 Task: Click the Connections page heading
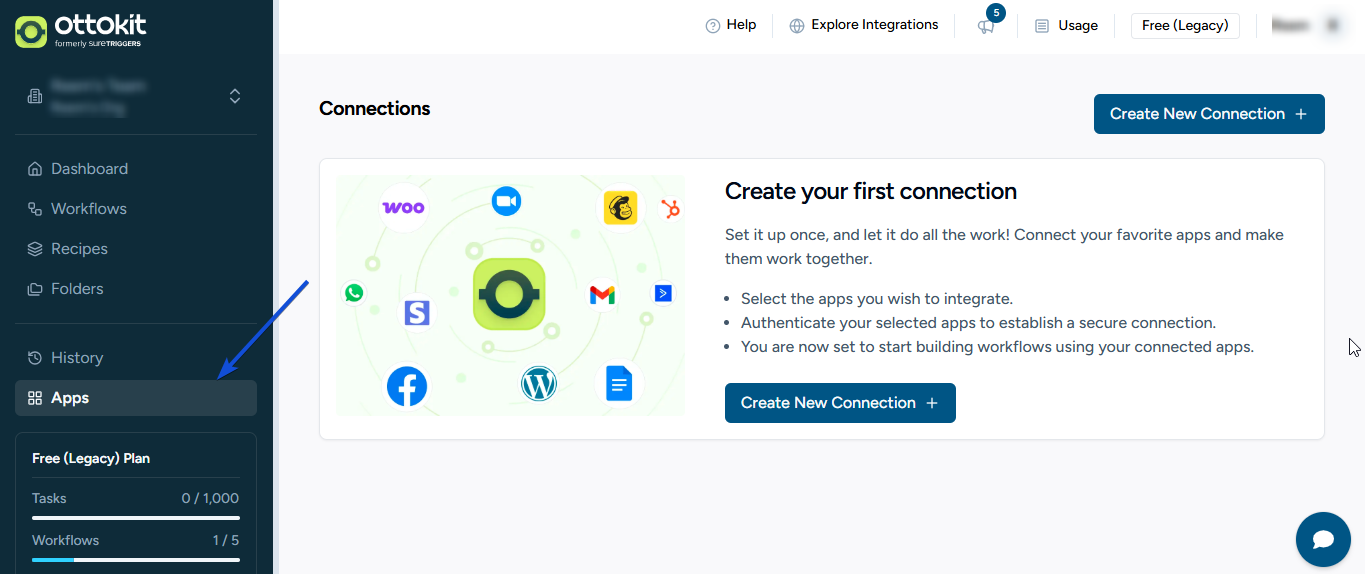[x=375, y=109]
